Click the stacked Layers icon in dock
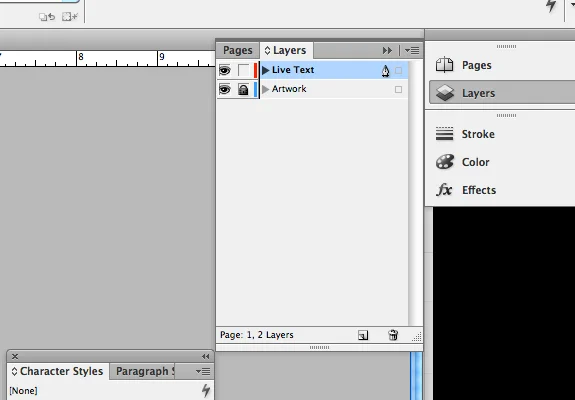The width and height of the screenshot is (575, 400). pyautogui.click(x=445, y=93)
